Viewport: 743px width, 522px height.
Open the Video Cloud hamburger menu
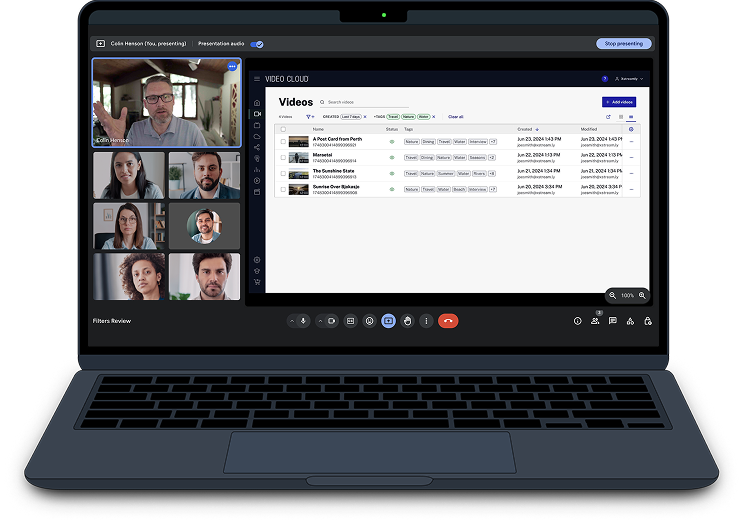257,79
